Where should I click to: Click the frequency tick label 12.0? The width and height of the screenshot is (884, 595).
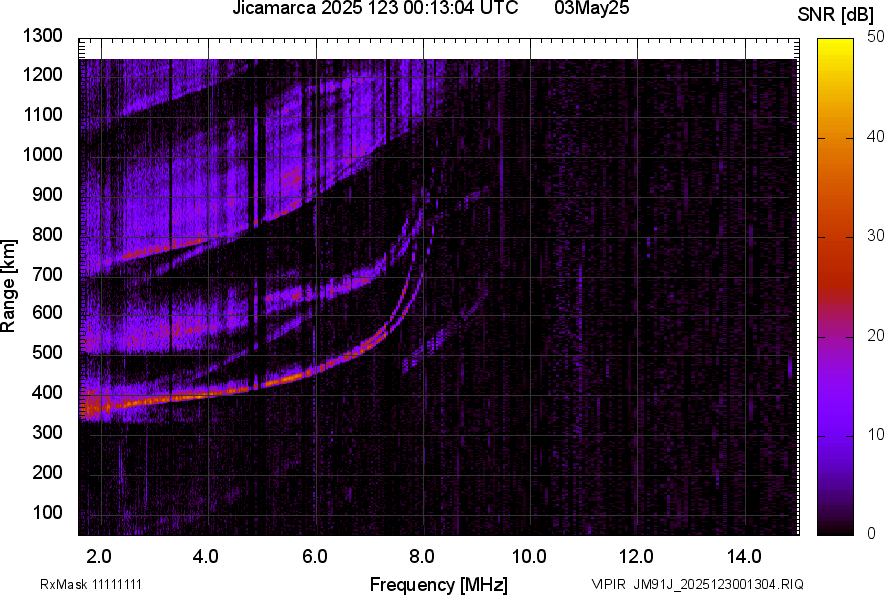tap(637, 557)
